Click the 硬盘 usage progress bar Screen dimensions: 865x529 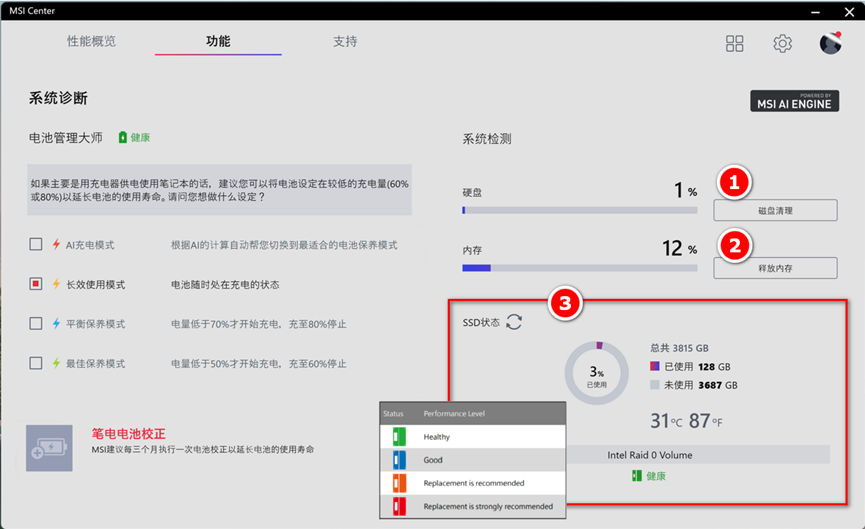(579, 210)
